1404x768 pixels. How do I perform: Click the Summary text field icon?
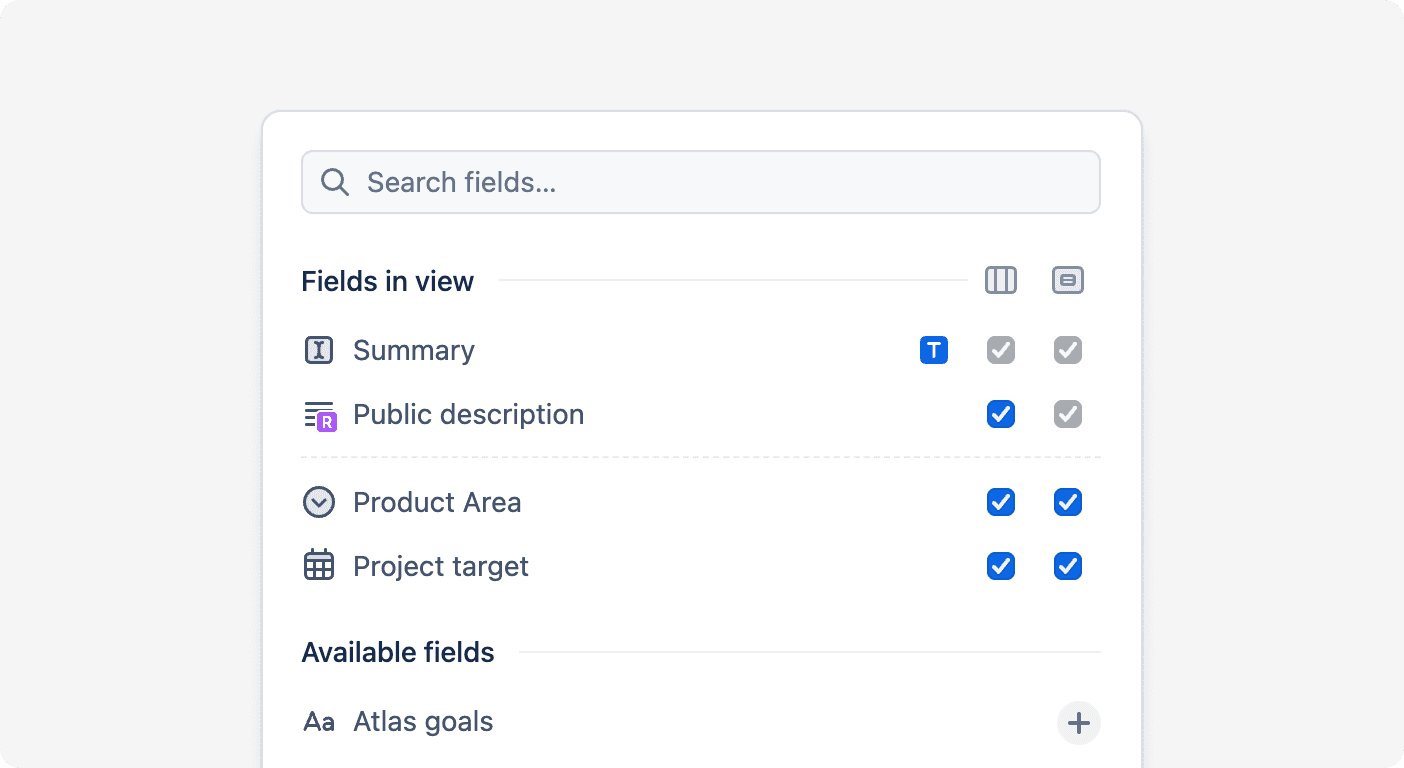[319, 350]
